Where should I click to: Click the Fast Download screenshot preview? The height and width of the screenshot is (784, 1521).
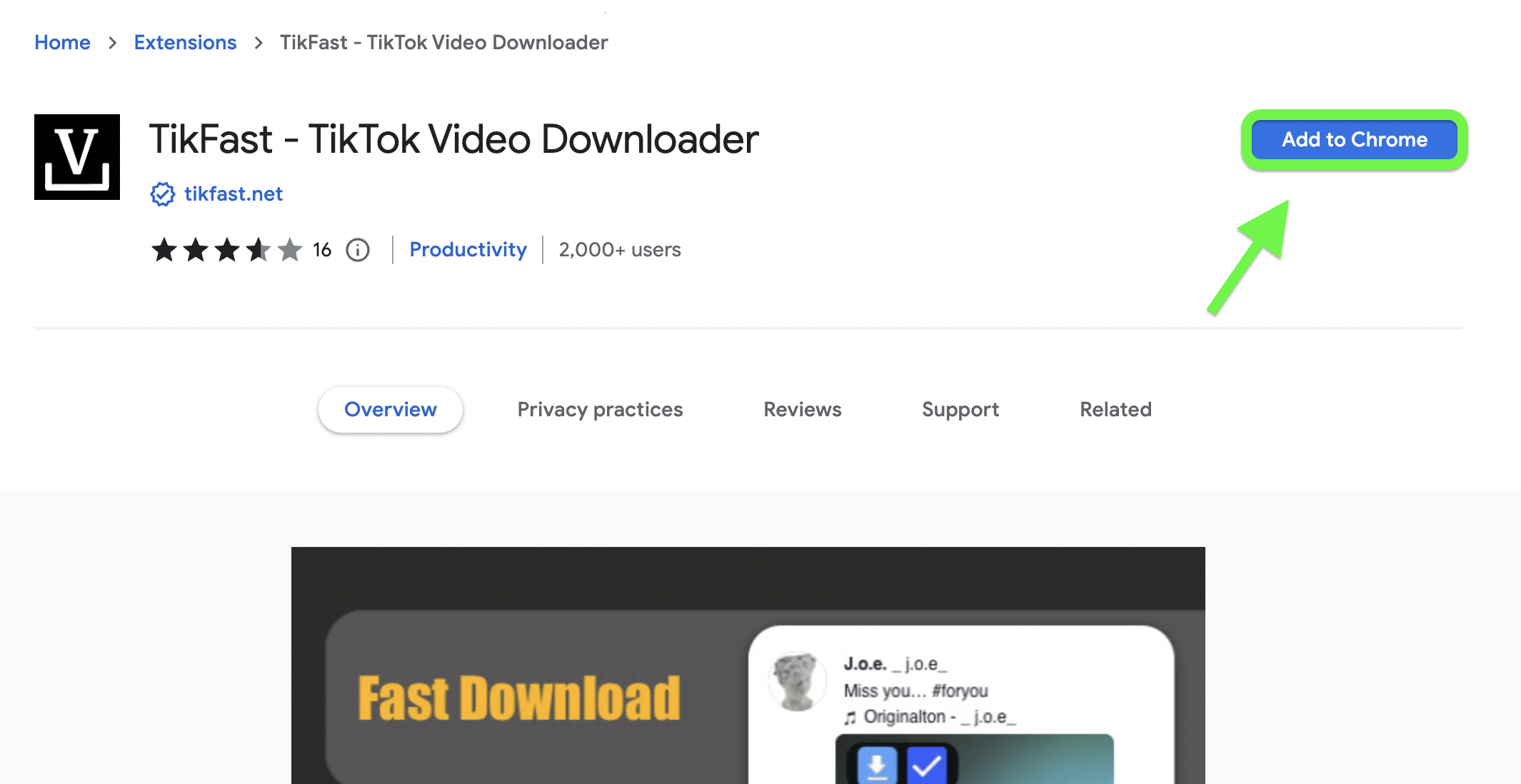coord(748,665)
